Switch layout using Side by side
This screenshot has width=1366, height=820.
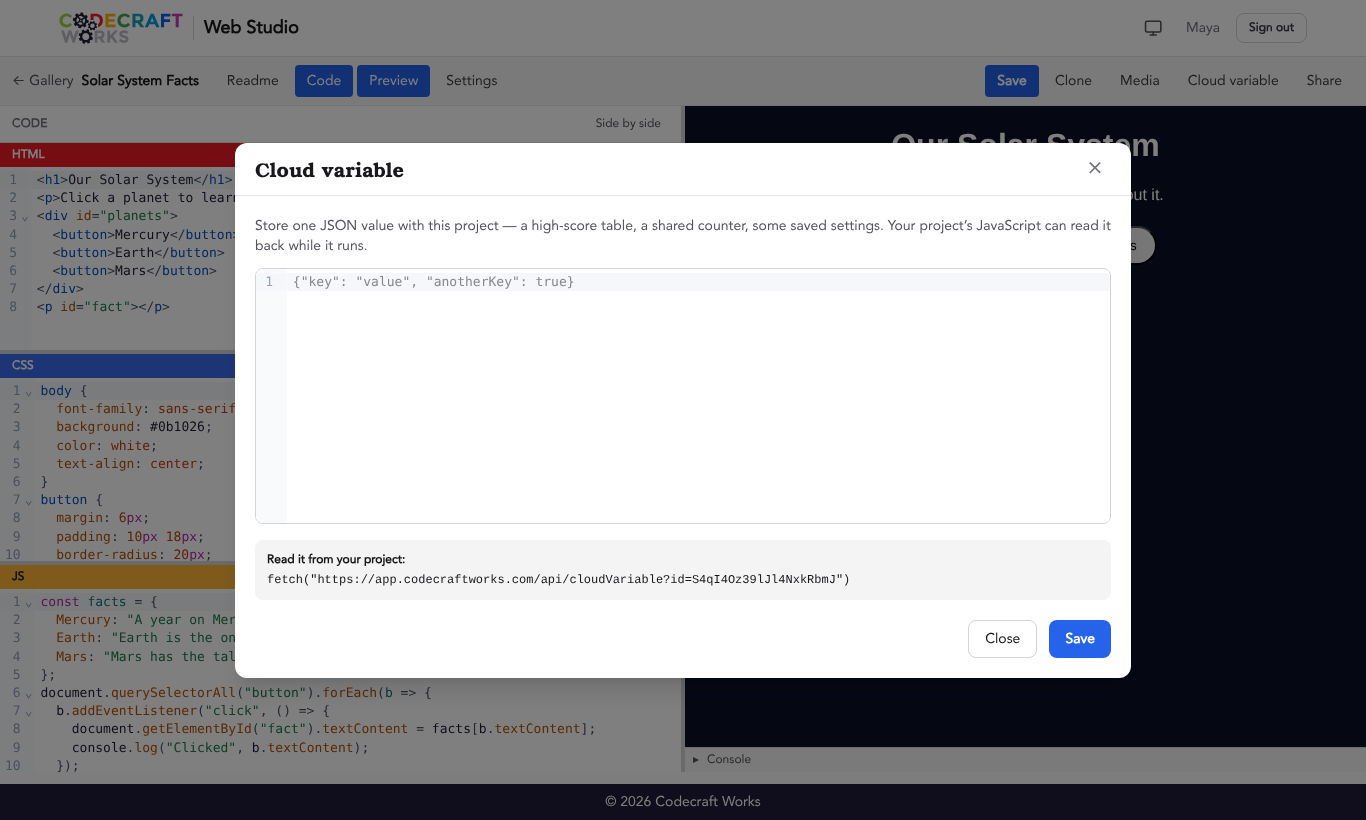(628, 123)
